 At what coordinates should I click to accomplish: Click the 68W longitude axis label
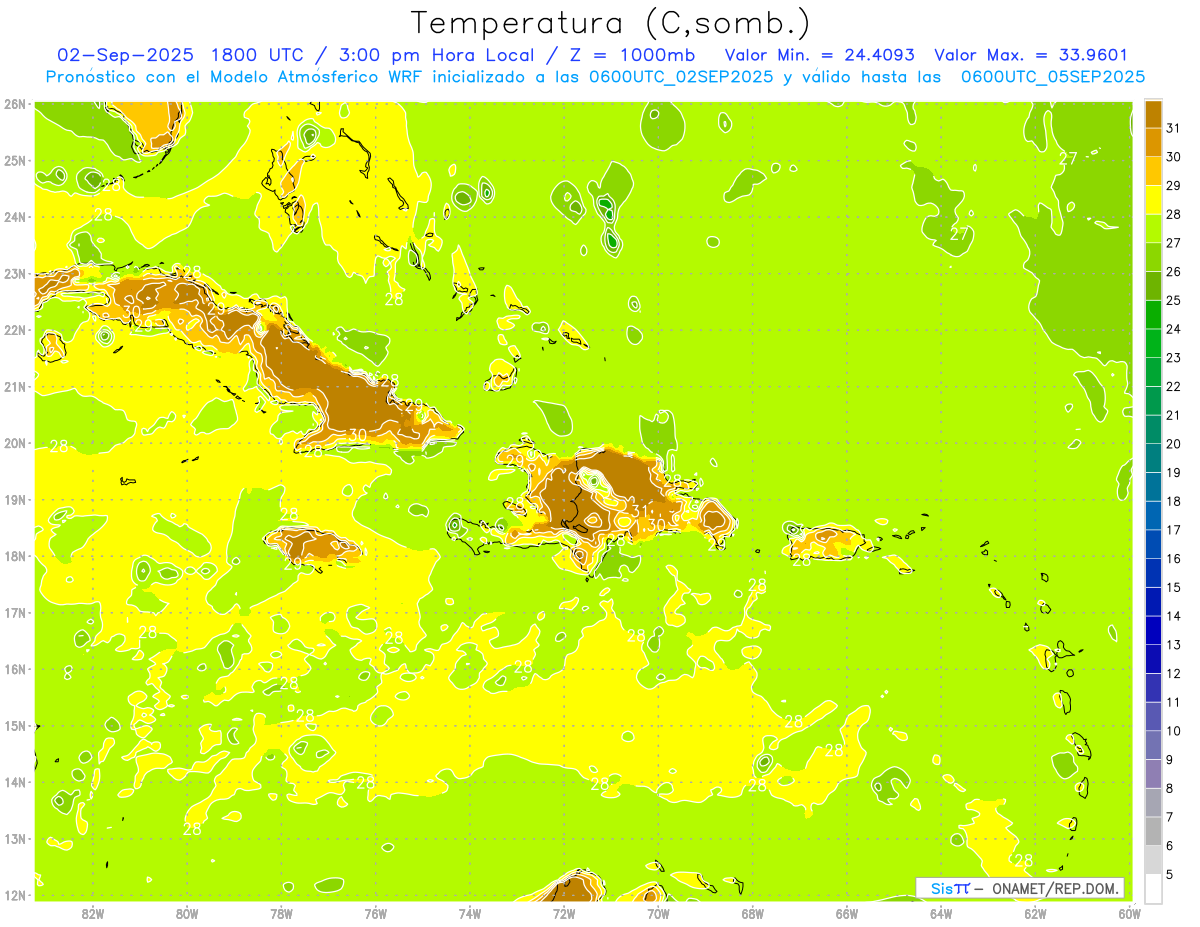(753, 913)
